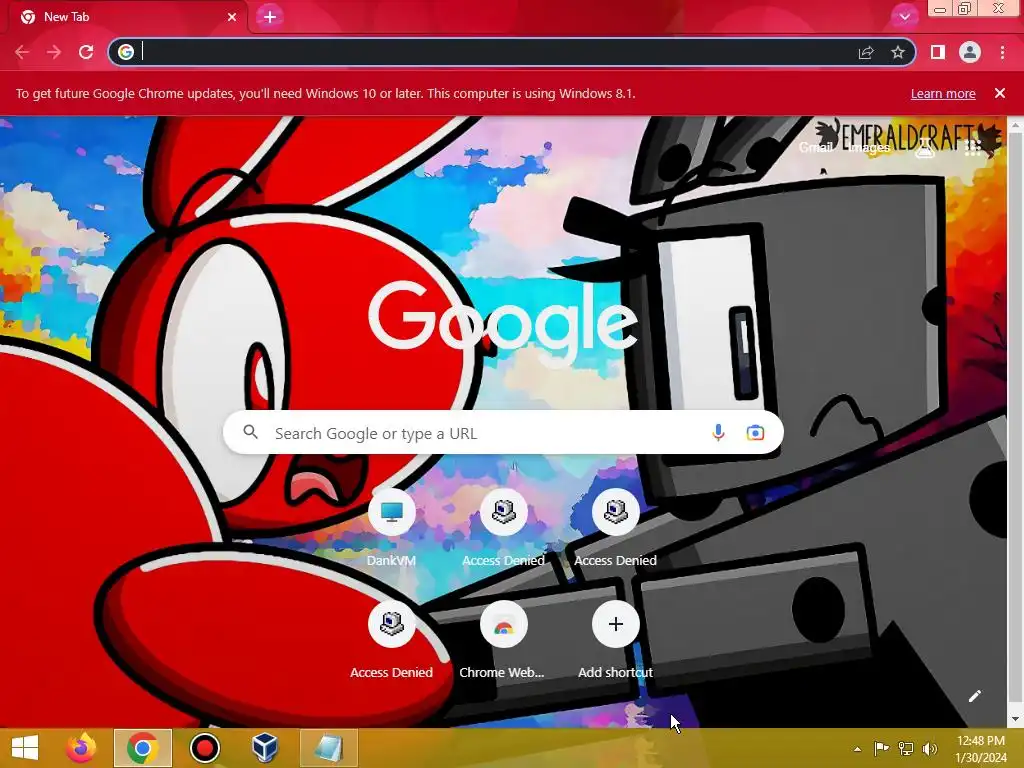
Task: Open the red record app in taskbar
Action: 204,748
